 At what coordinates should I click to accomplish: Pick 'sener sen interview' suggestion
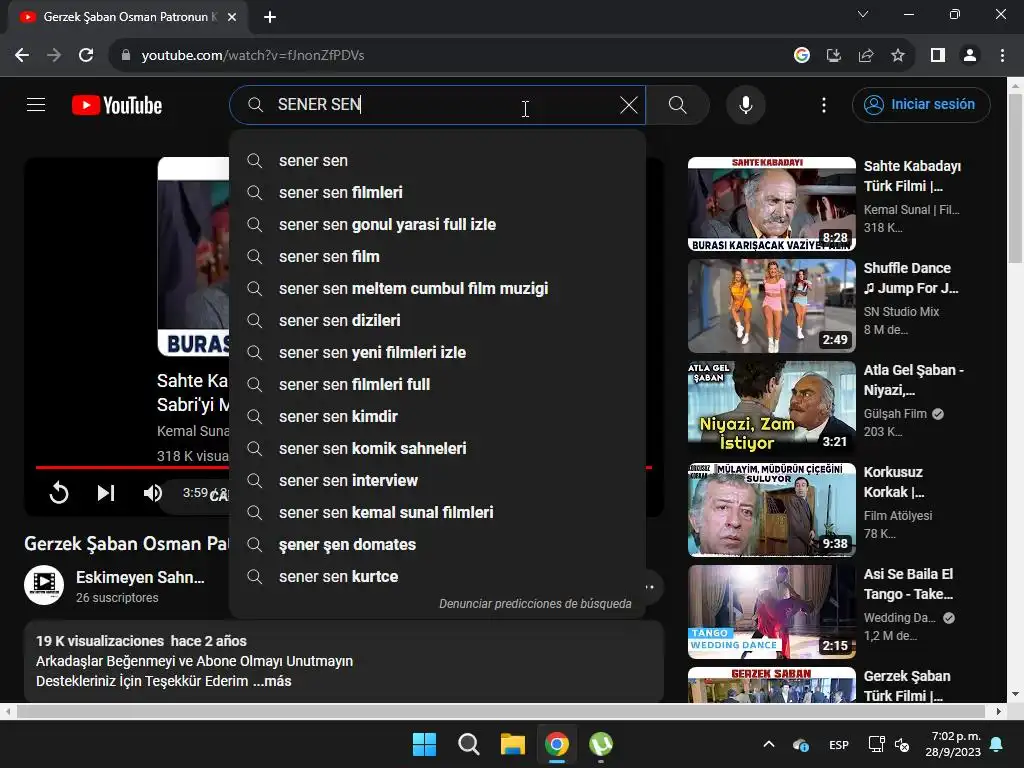(438, 481)
